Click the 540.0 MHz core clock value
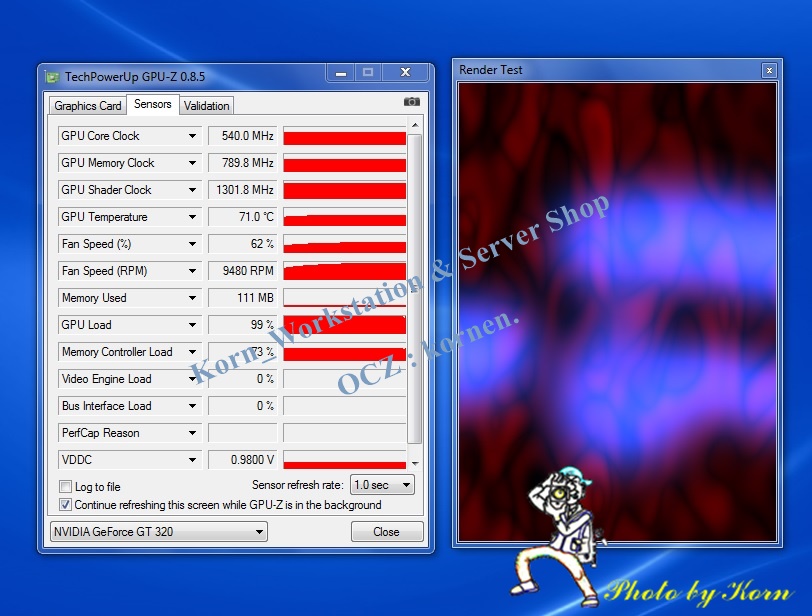The width and height of the screenshot is (812, 616). coord(243,136)
